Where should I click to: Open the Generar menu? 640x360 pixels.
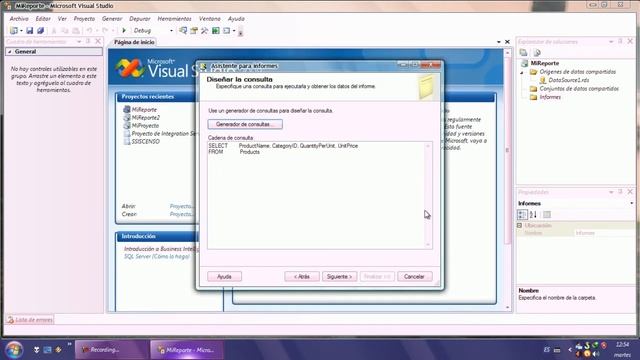(x=112, y=19)
